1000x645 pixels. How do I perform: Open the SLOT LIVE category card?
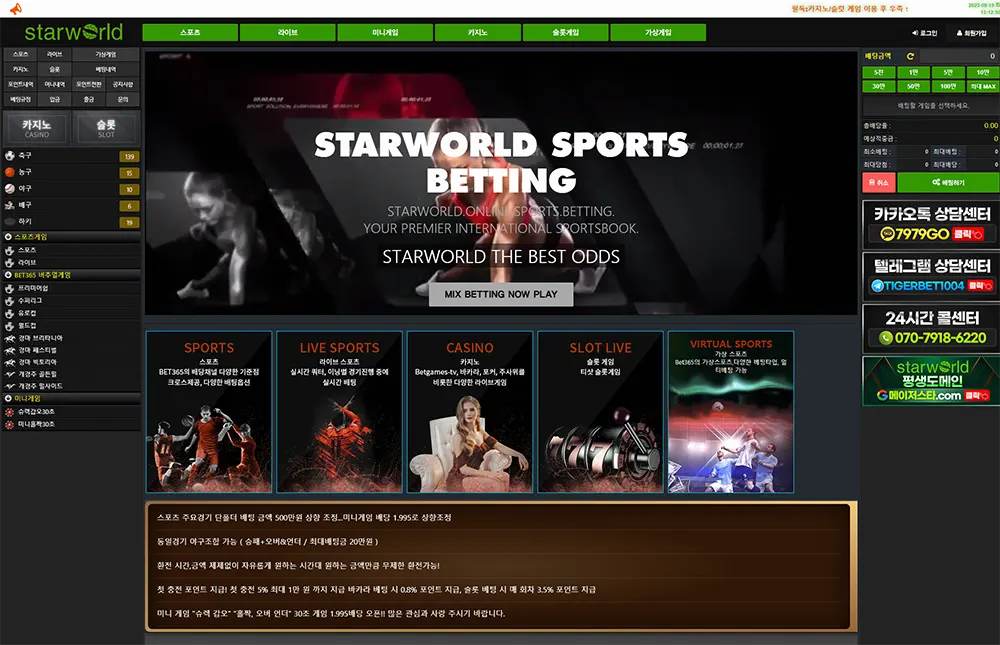click(x=600, y=412)
